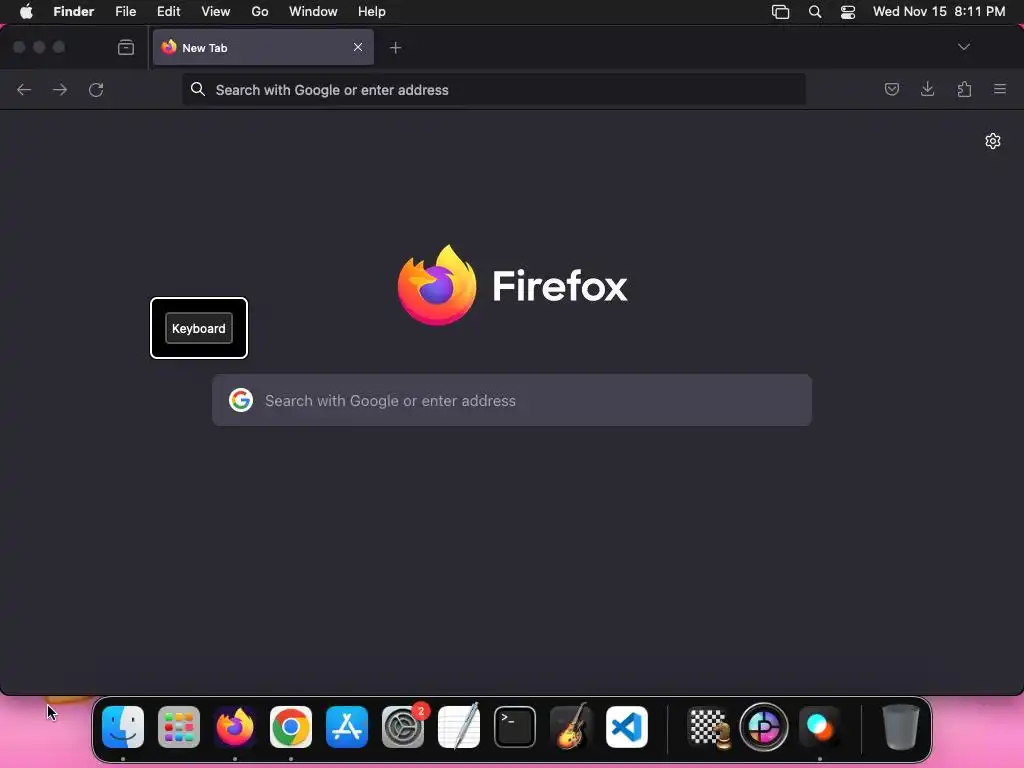Open Control Center in menu bar
Screen dimensions: 1024x768
[x=848, y=12]
